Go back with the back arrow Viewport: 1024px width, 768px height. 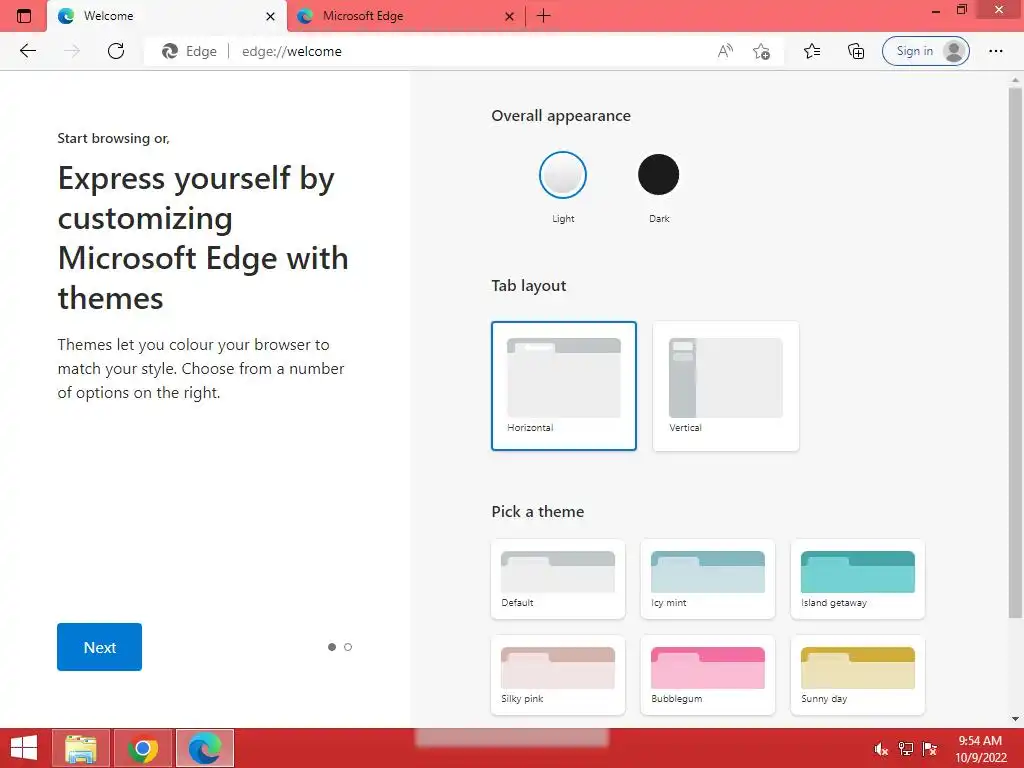point(27,51)
